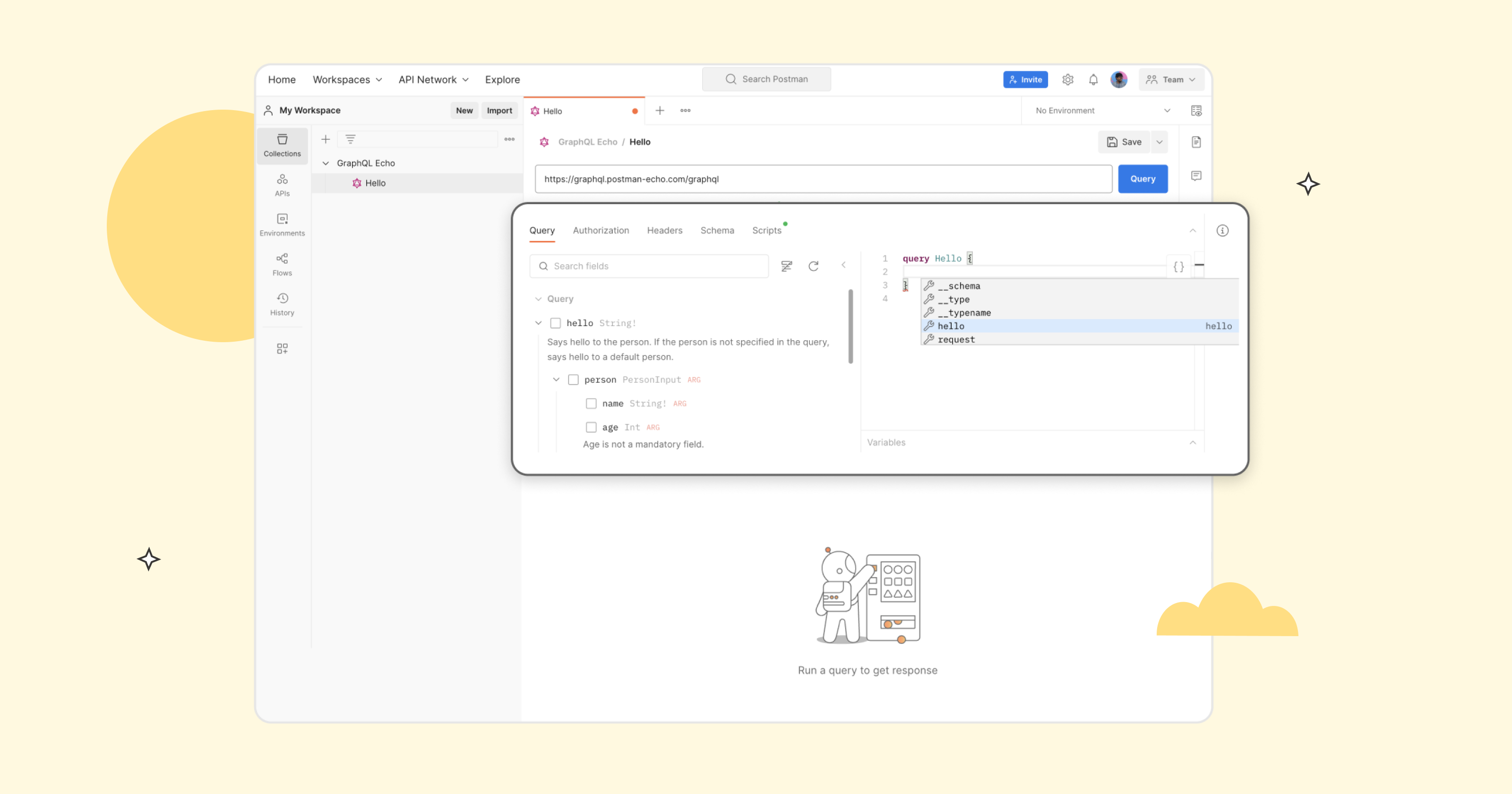The height and width of the screenshot is (794, 1512).
Task: Click the settings gear icon
Action: pos(1068,79)
